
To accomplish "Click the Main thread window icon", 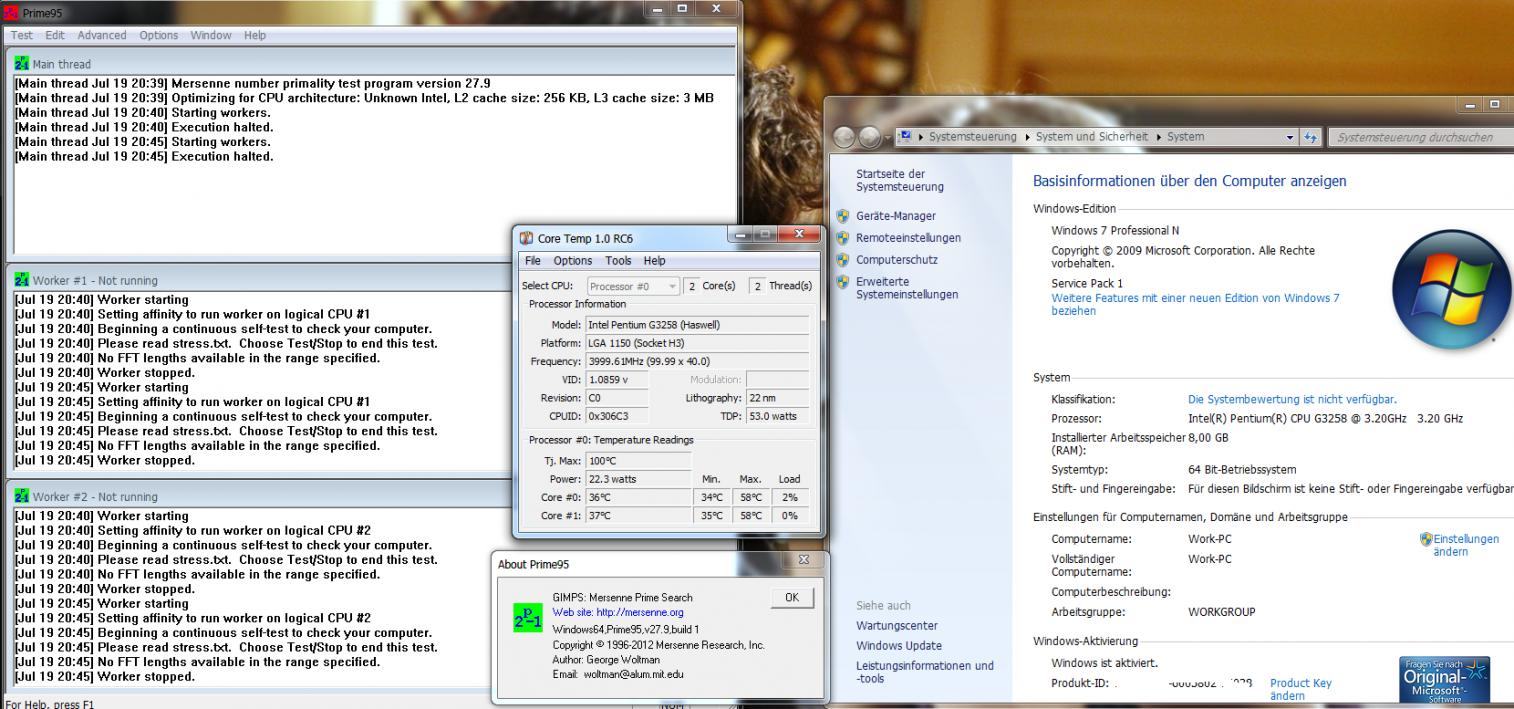I will coord(21,63).
